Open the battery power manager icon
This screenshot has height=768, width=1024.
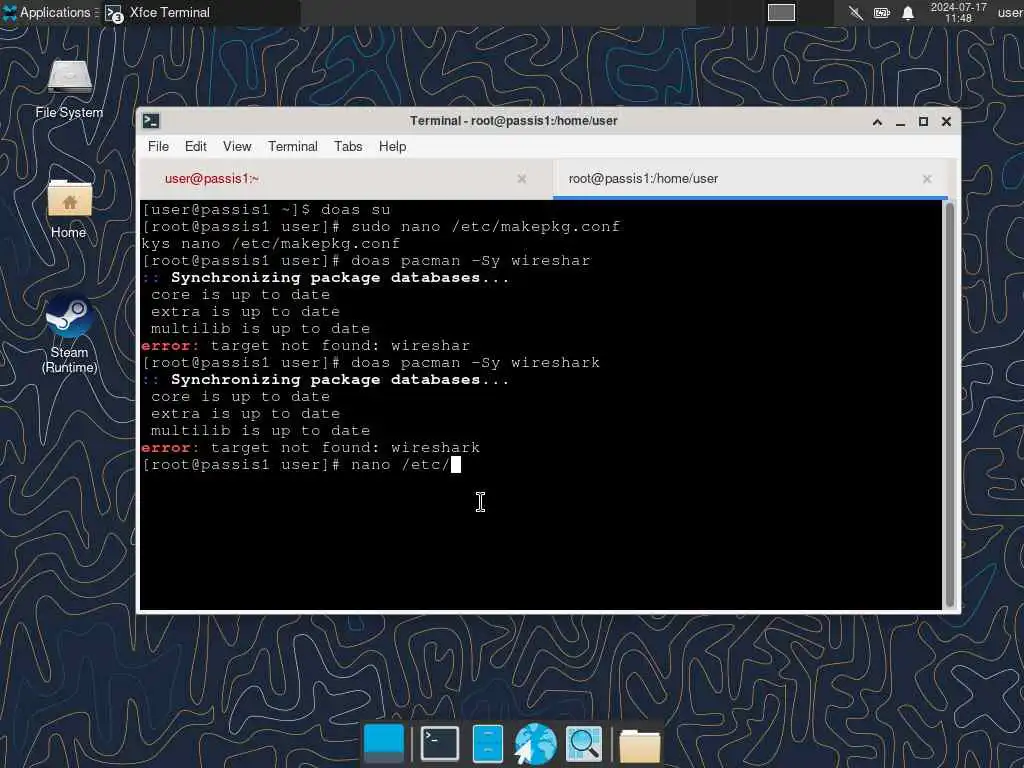882,12
